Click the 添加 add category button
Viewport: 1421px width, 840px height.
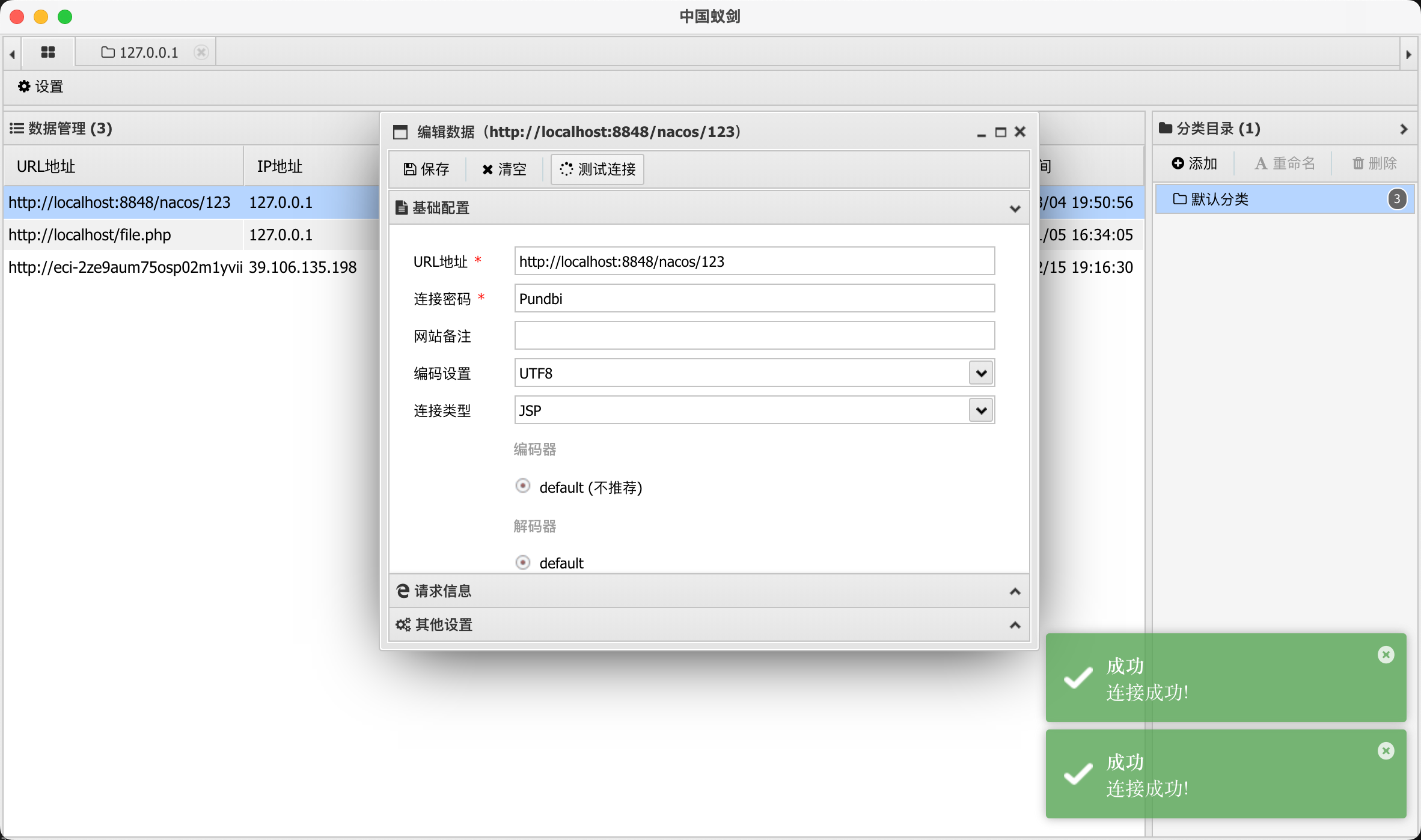[1194, 163]
